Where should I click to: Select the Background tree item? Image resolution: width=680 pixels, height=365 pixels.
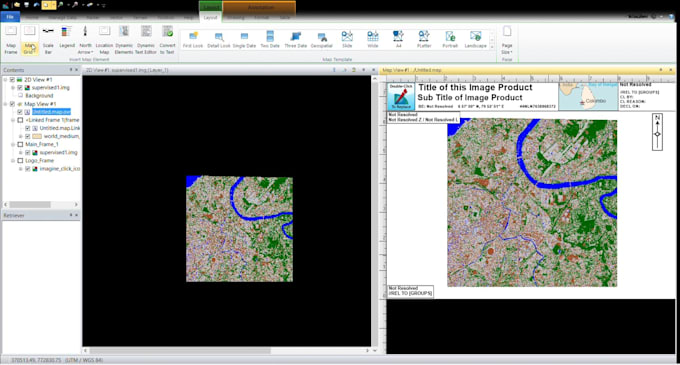(39, 96)
